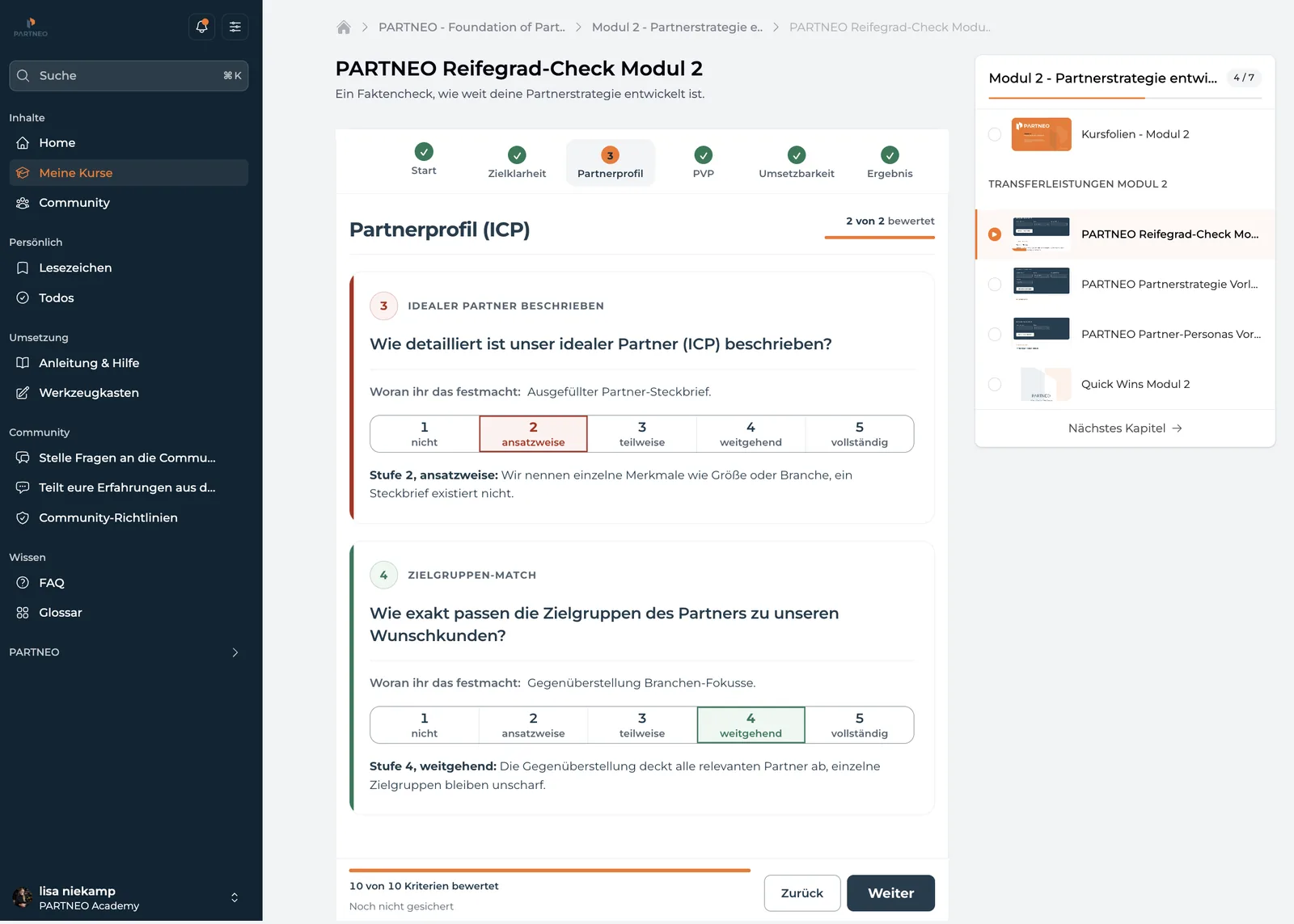Screen dimensions: 1294x924
Task: Switch to the Zielklarheit step
Action: click(x=517, y=162)
